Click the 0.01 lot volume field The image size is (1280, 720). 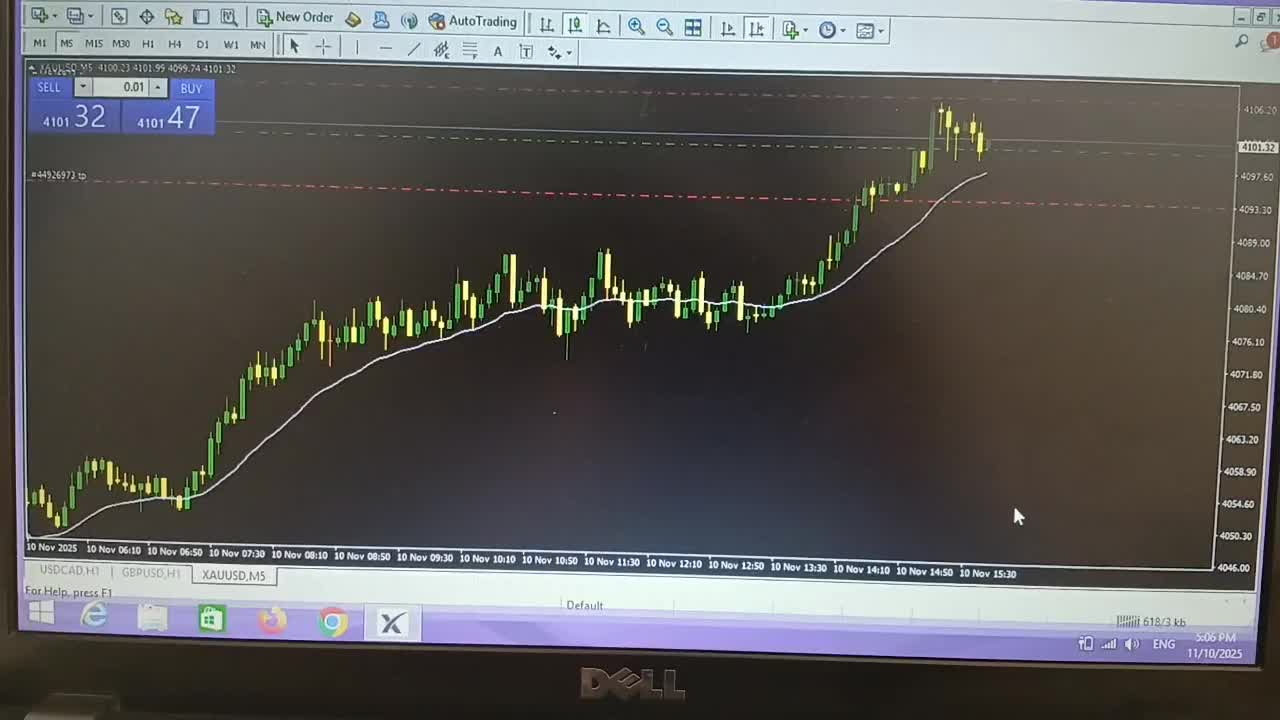click(120, 88)
